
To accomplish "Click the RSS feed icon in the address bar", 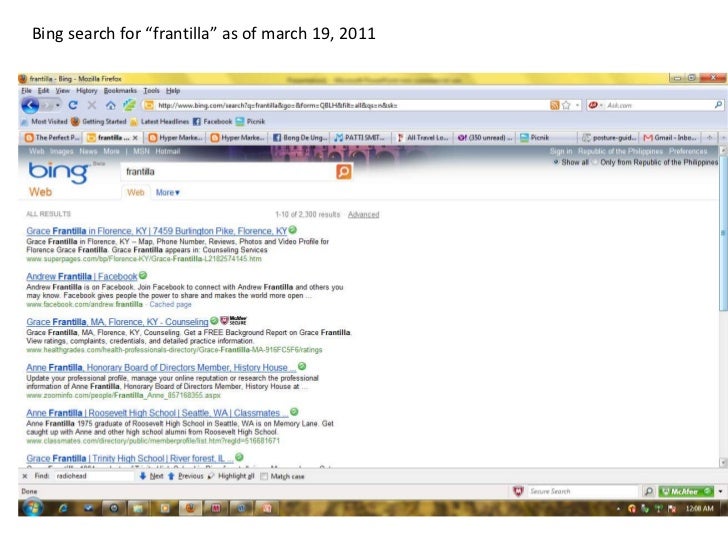I will click(554, 105).
